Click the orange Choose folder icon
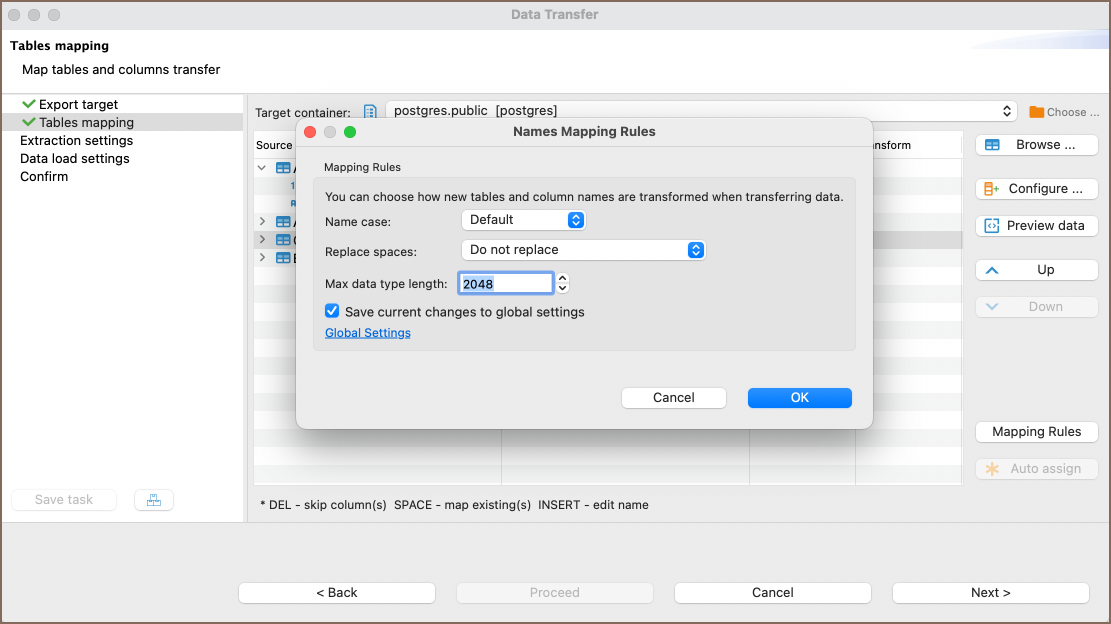Screen dimensions: 1111x624 point(1037,112)
